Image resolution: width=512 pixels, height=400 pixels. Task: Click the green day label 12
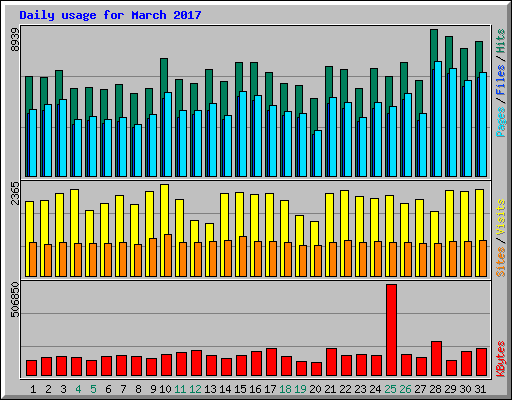point(195,389)
